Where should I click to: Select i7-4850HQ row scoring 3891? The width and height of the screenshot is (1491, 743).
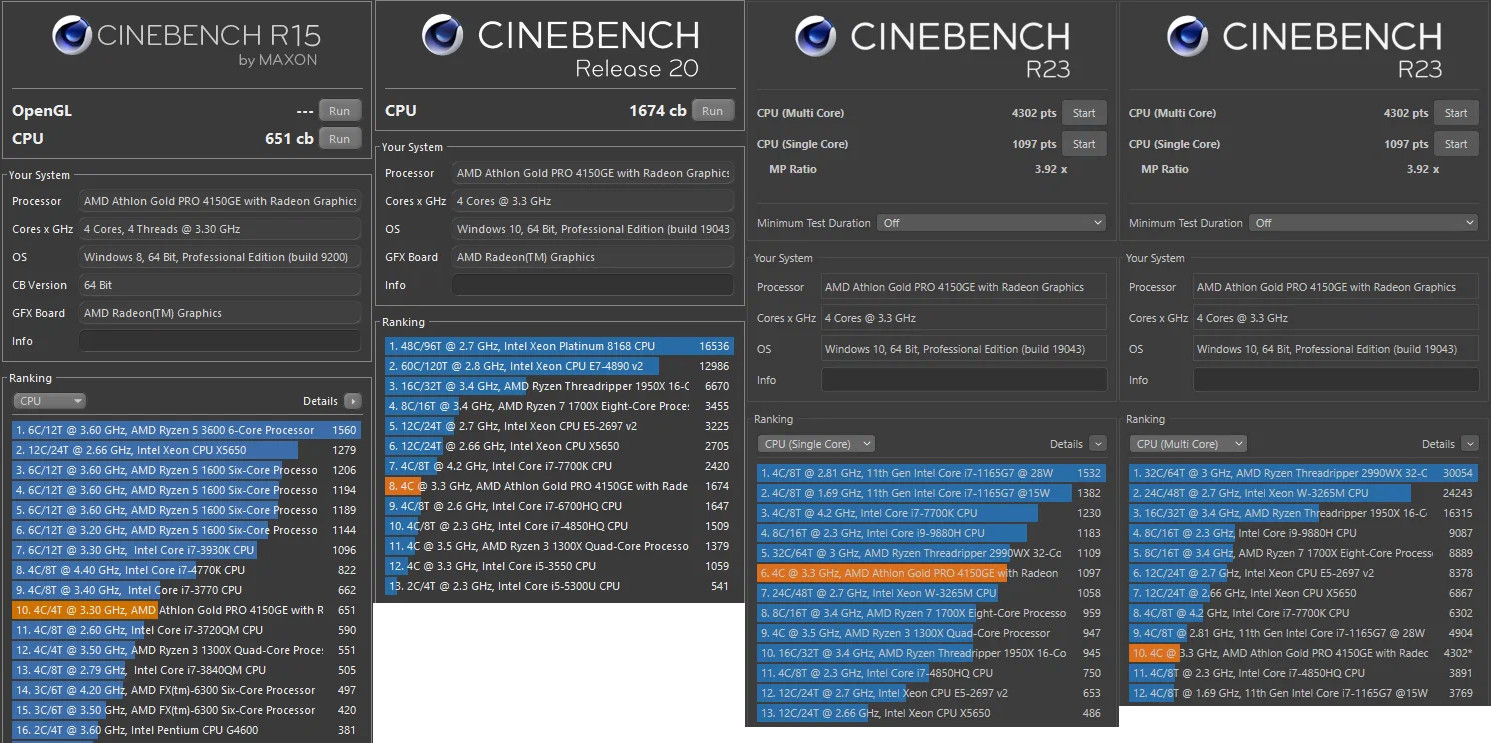1304,673
